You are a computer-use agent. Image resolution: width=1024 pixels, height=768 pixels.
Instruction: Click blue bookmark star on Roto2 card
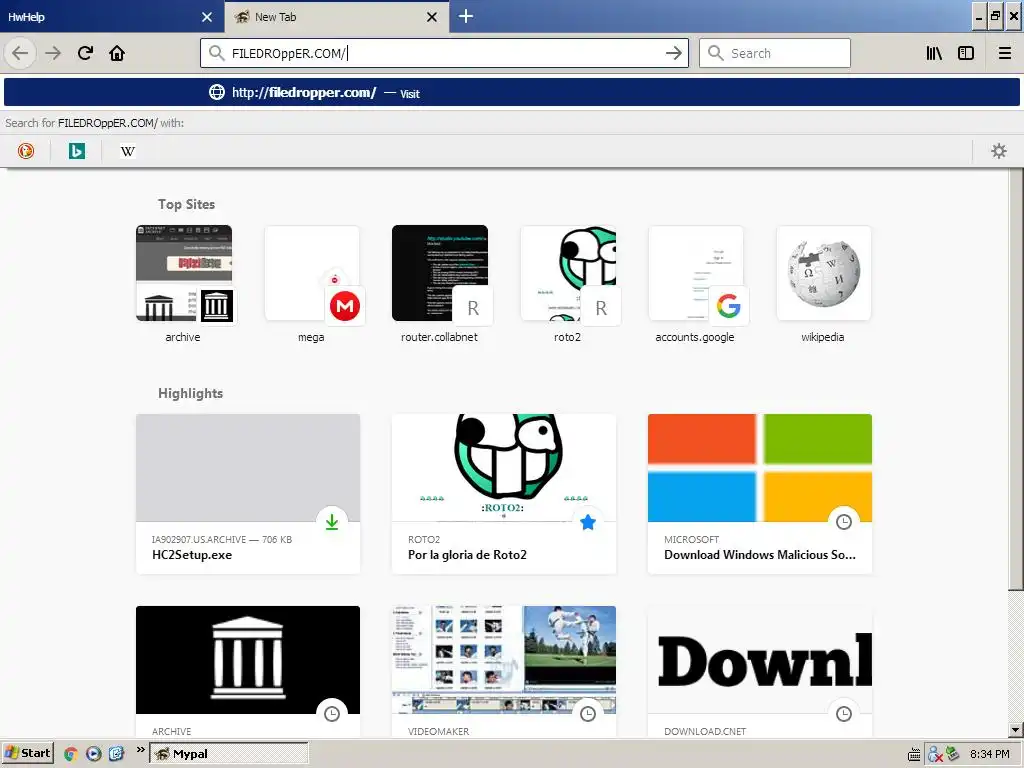tap(588, 522)
